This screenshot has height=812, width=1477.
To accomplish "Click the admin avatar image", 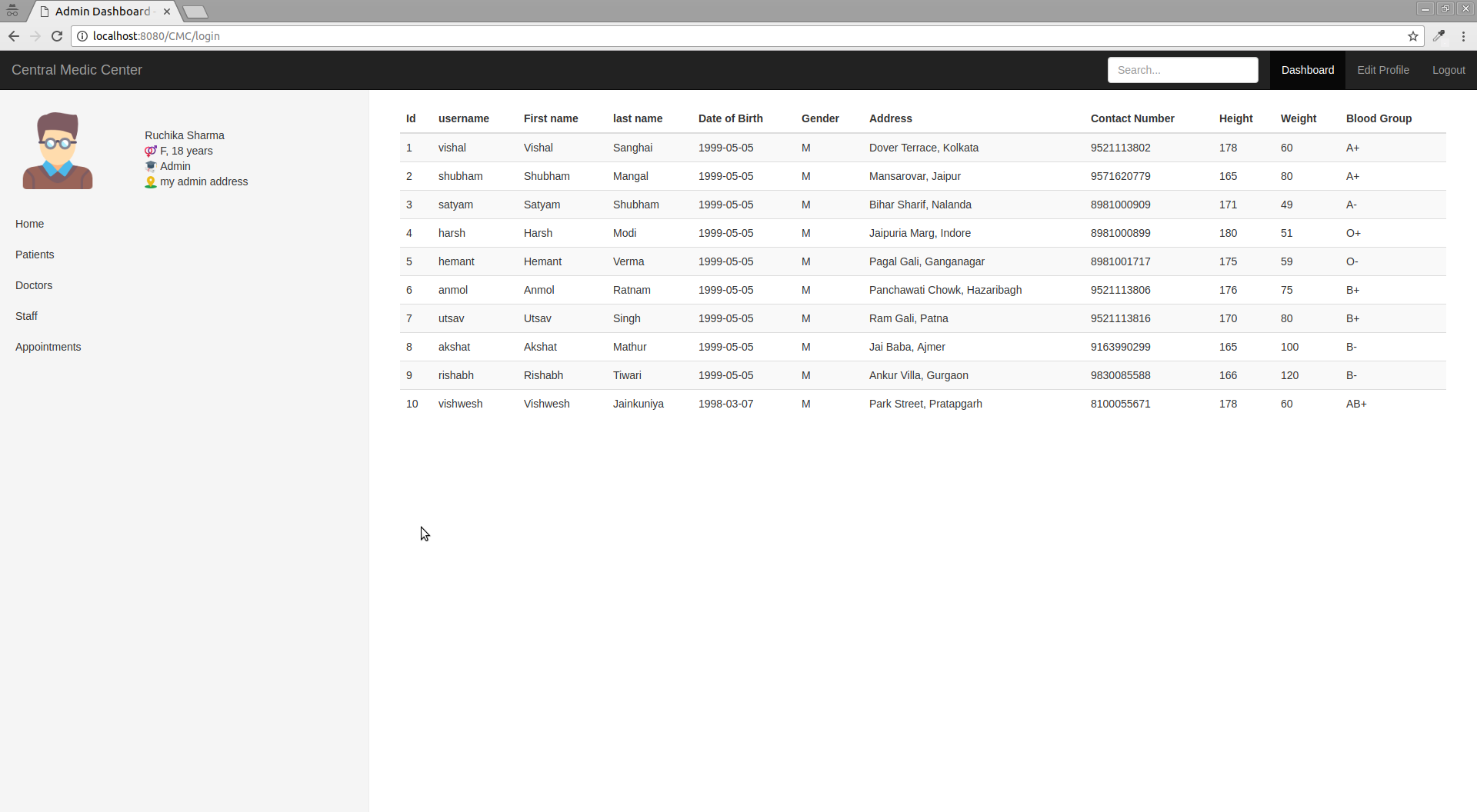I will tap(58, 151).
